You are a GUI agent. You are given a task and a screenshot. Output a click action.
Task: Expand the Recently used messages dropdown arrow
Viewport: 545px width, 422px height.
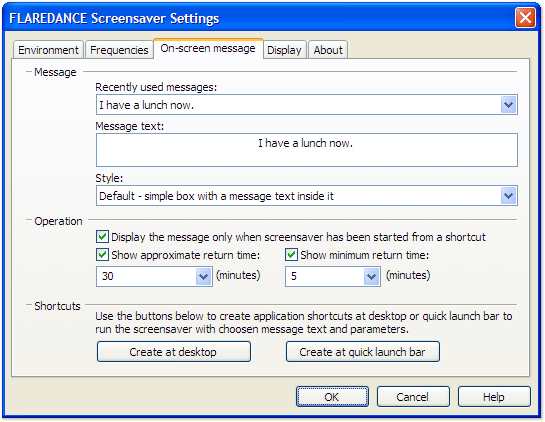click(x=509, y=105)
